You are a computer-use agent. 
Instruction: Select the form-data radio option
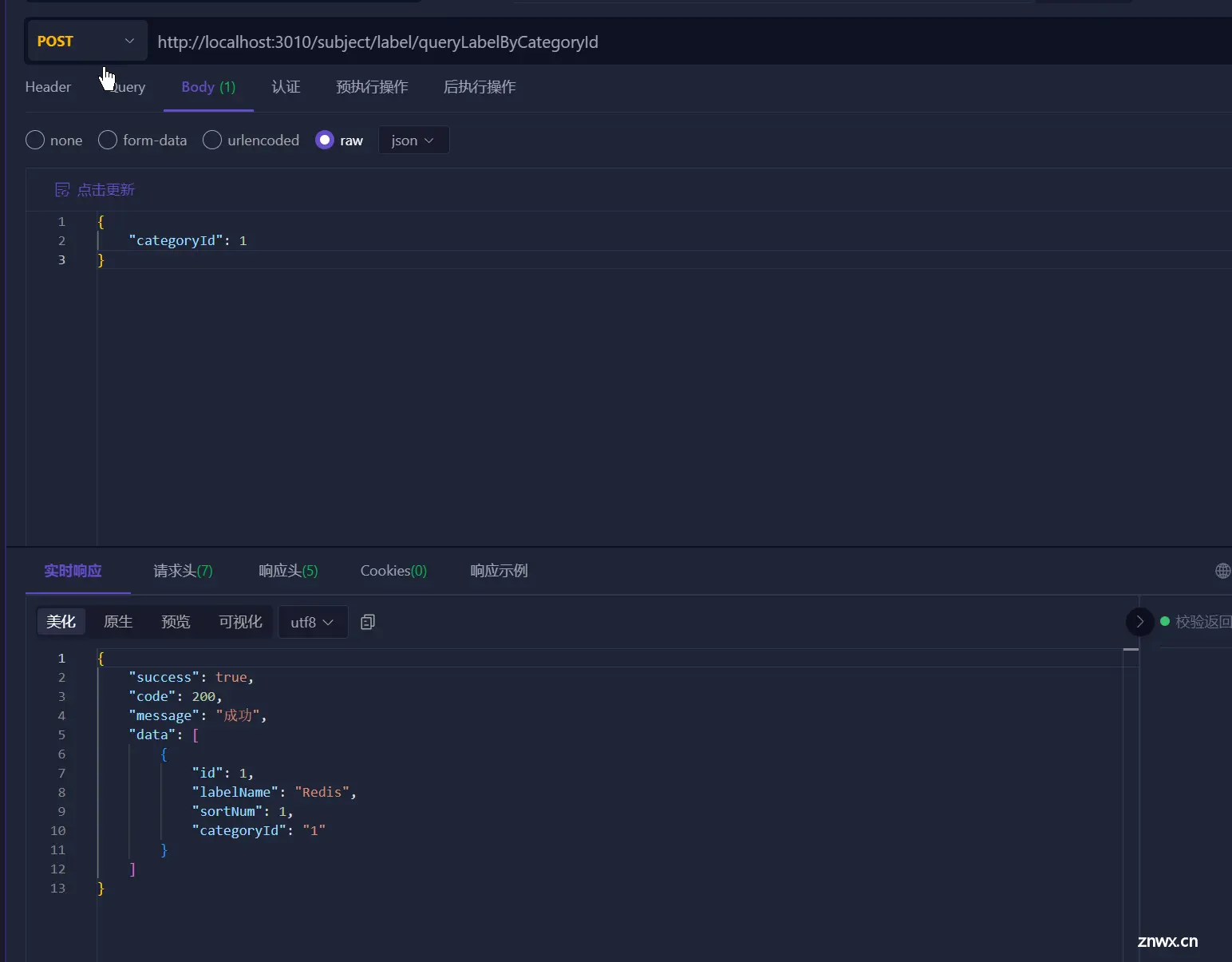pyautogui.click(x=108, y=140)
